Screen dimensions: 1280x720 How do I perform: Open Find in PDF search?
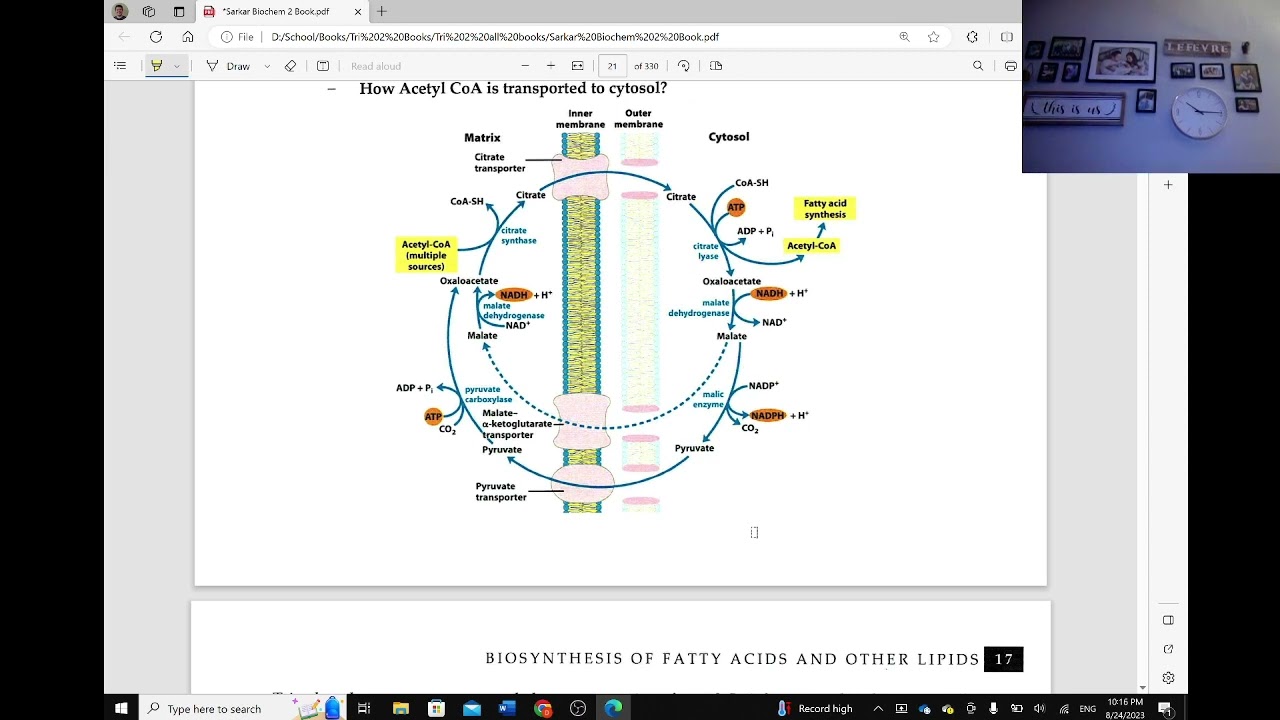(x=978, y=66)
